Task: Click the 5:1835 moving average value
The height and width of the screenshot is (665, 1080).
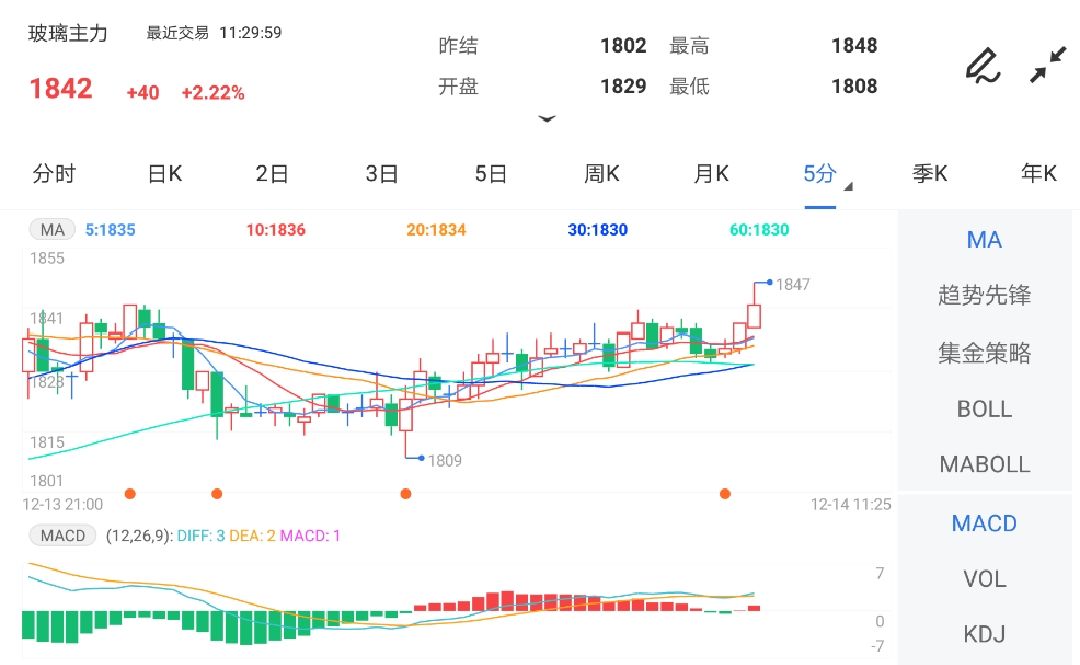Action: 110,229
